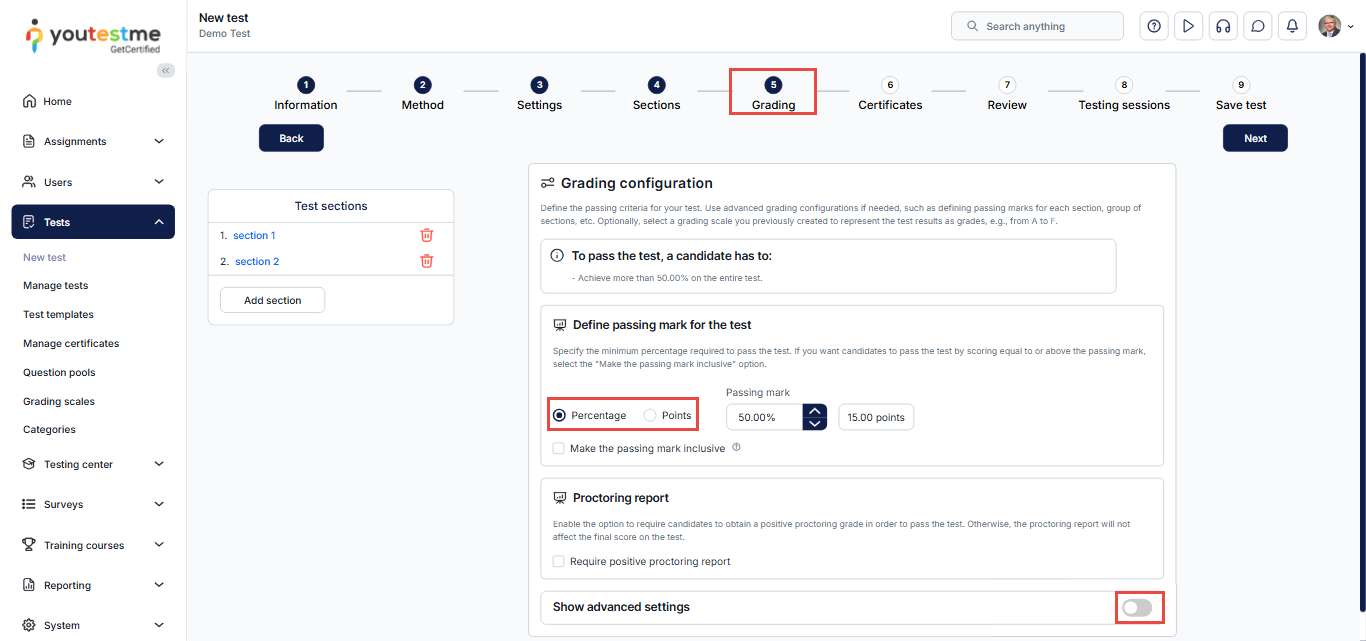Open the notifications bell icon
Viewport: 1366px width, 641px height.
[1292, 26]
